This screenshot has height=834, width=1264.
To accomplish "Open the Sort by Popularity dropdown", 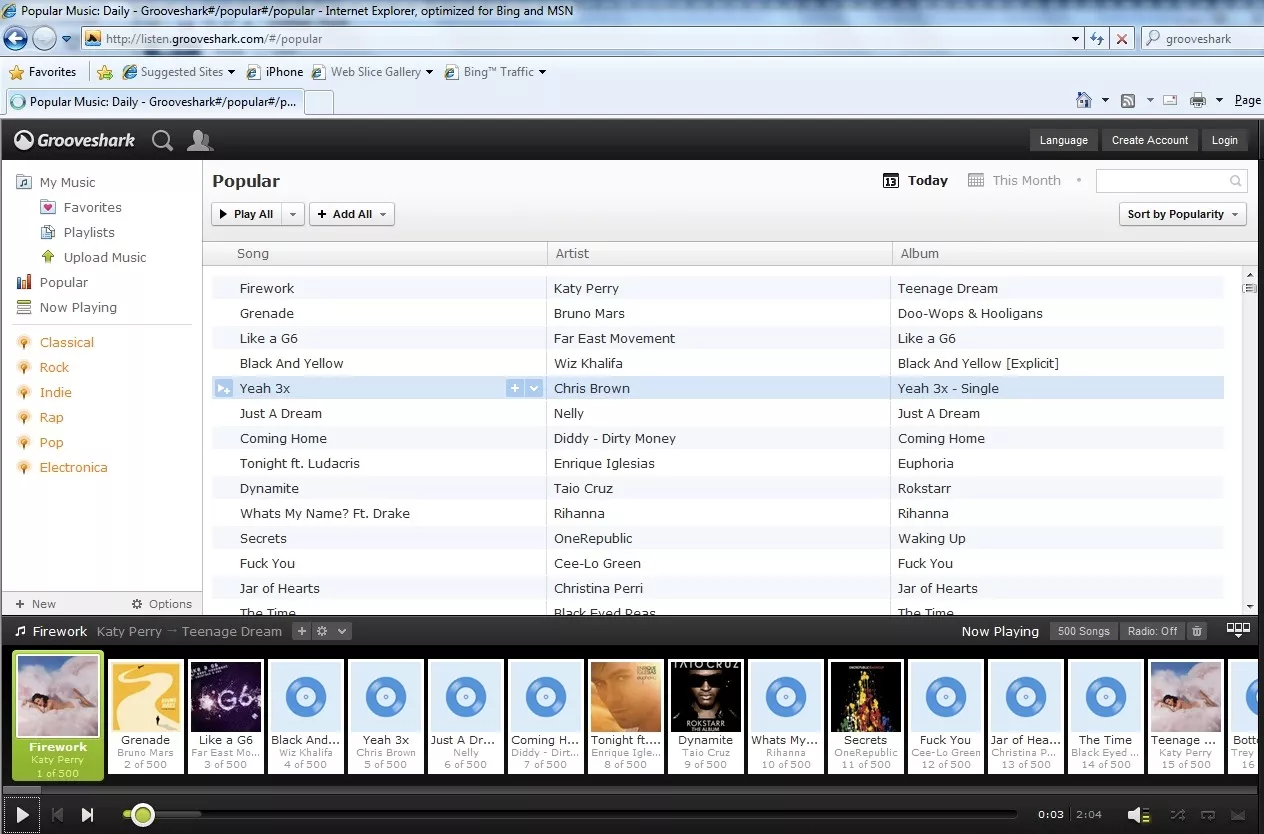I will pos(1182,214).
